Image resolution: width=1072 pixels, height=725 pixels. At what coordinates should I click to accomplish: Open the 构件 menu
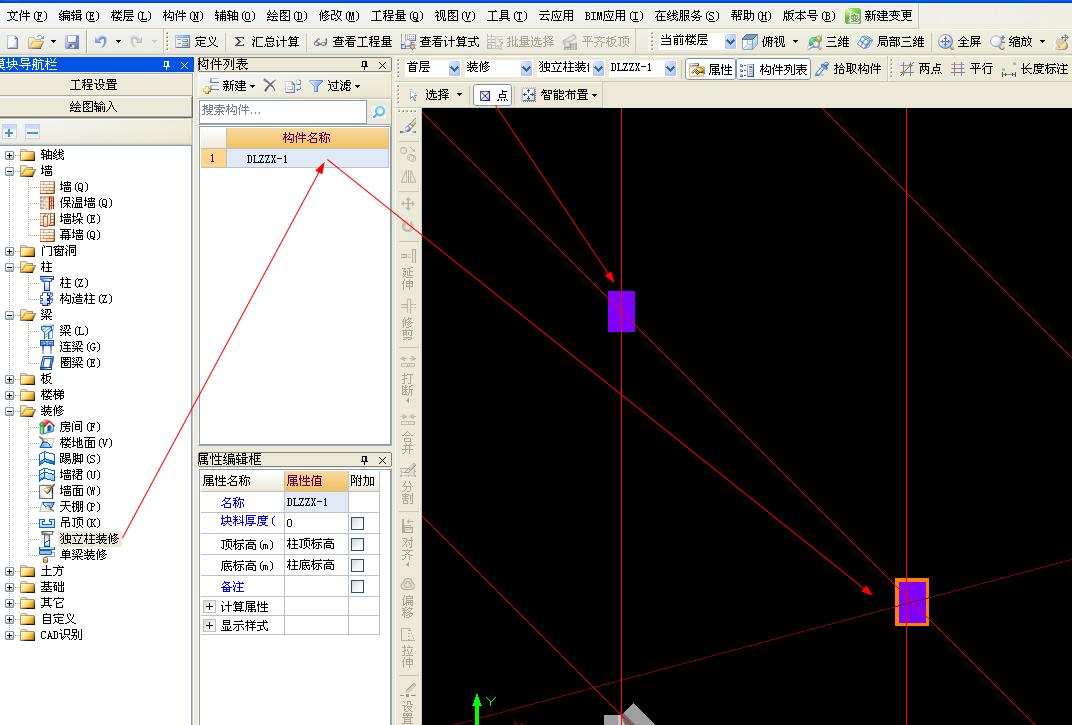click(183, 15)
